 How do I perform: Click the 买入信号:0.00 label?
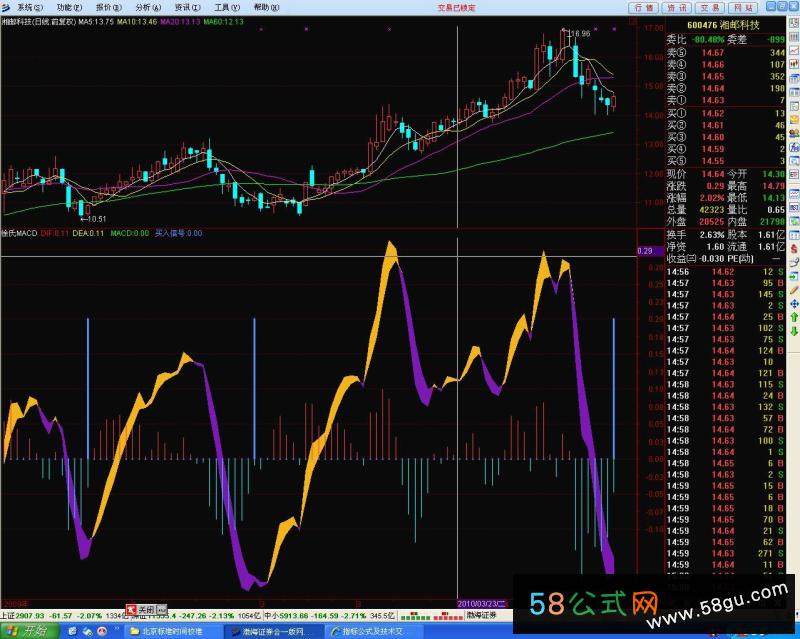point(179,233)
